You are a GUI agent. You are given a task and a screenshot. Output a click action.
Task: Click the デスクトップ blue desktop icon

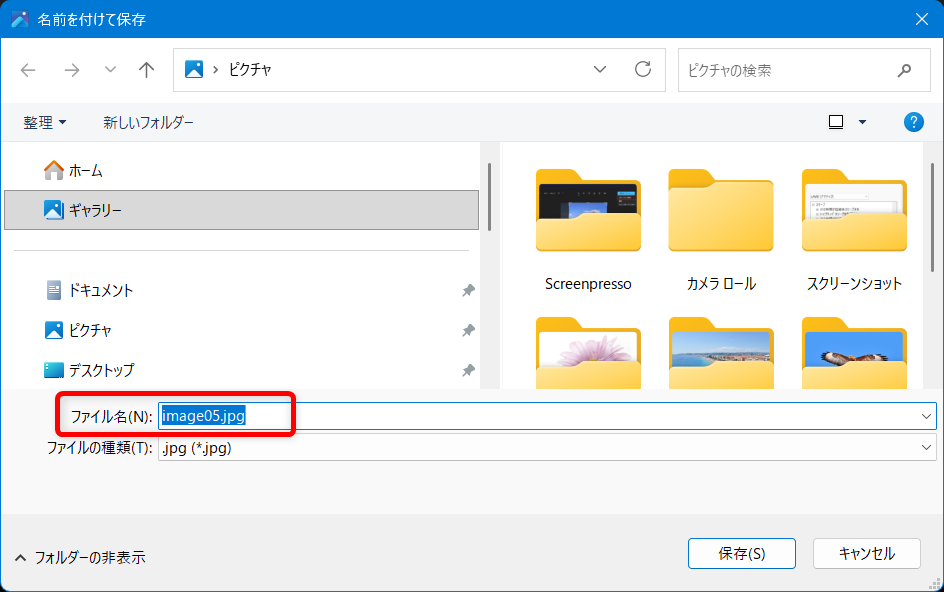click(x=54, y=370)
